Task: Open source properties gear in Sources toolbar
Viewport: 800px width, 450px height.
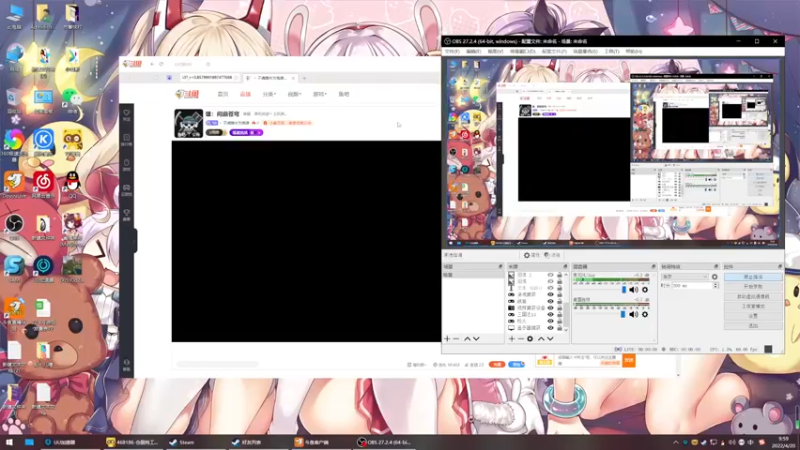Action: (x=530, y=339)
